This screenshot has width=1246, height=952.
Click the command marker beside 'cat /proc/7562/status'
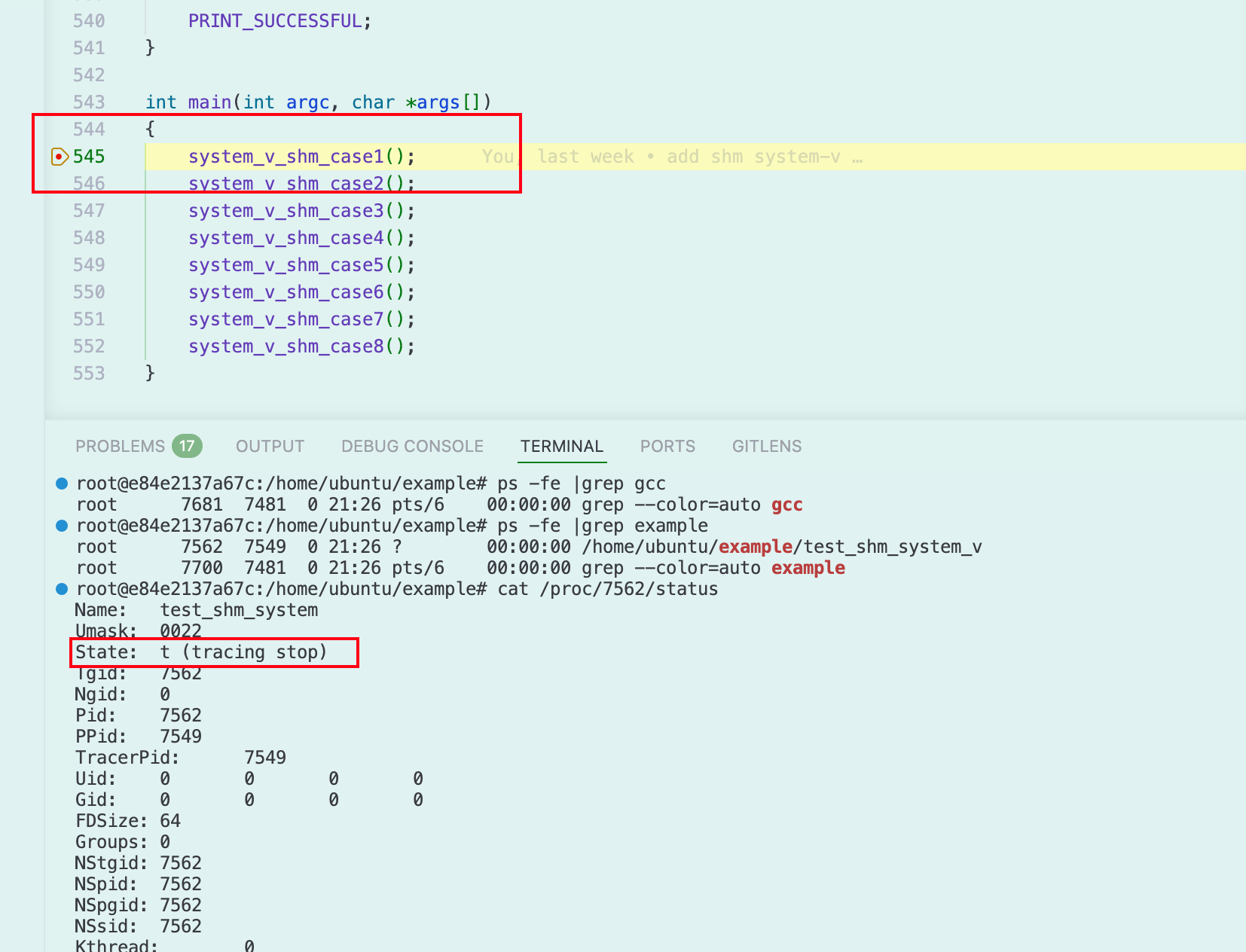[62, 589]
